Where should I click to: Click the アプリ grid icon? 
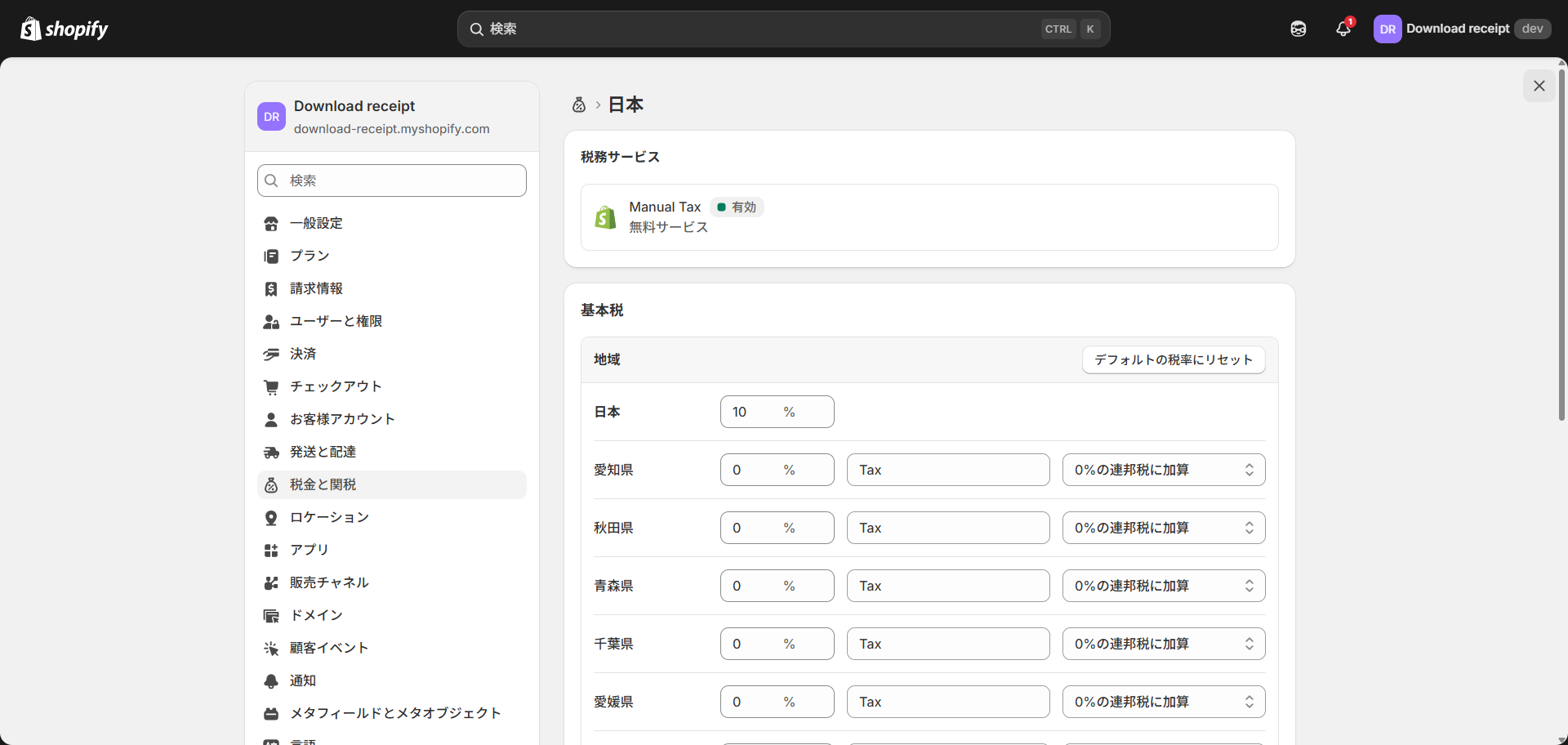271,550
